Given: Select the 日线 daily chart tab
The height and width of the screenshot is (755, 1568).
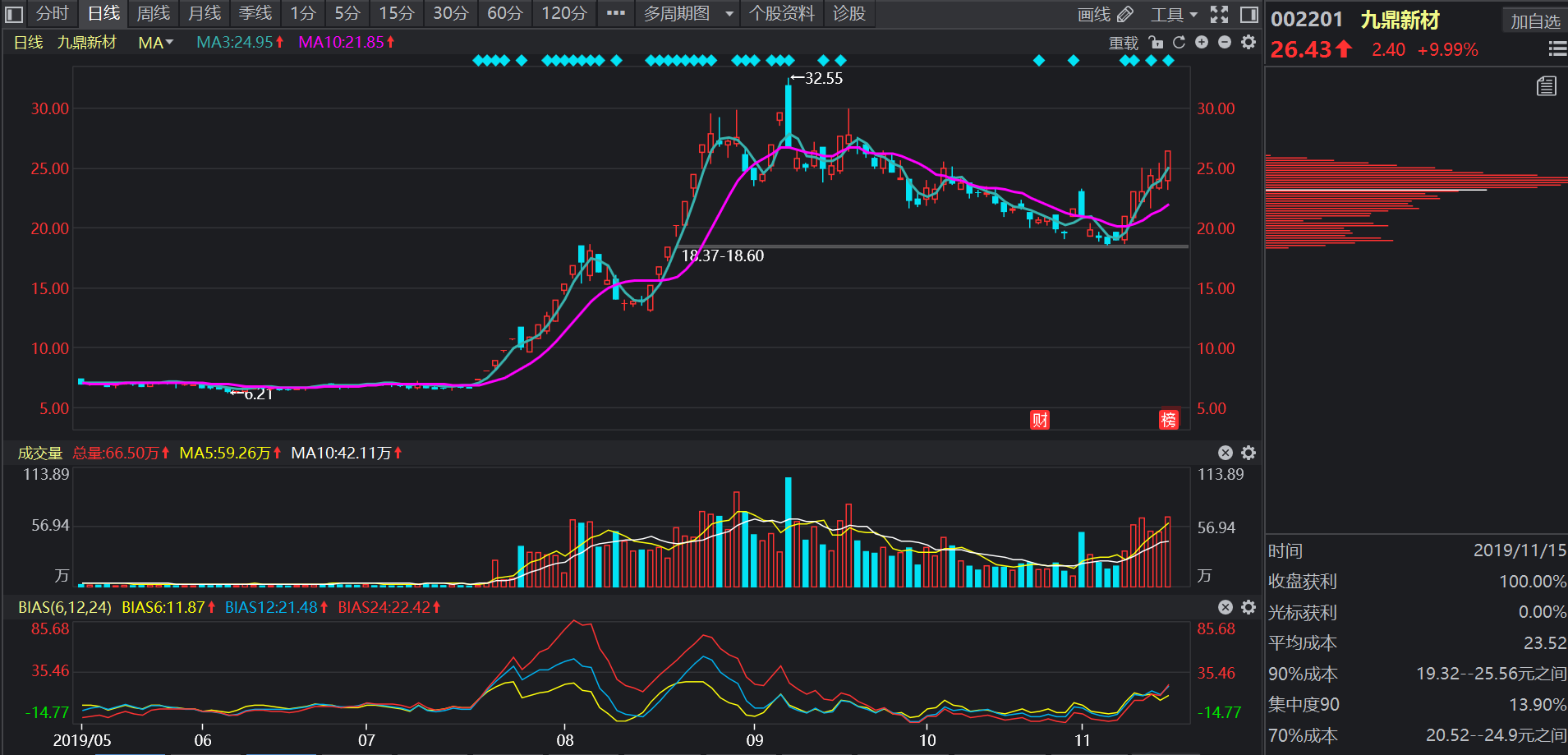Looking at the screenshot, I should 103,13.
